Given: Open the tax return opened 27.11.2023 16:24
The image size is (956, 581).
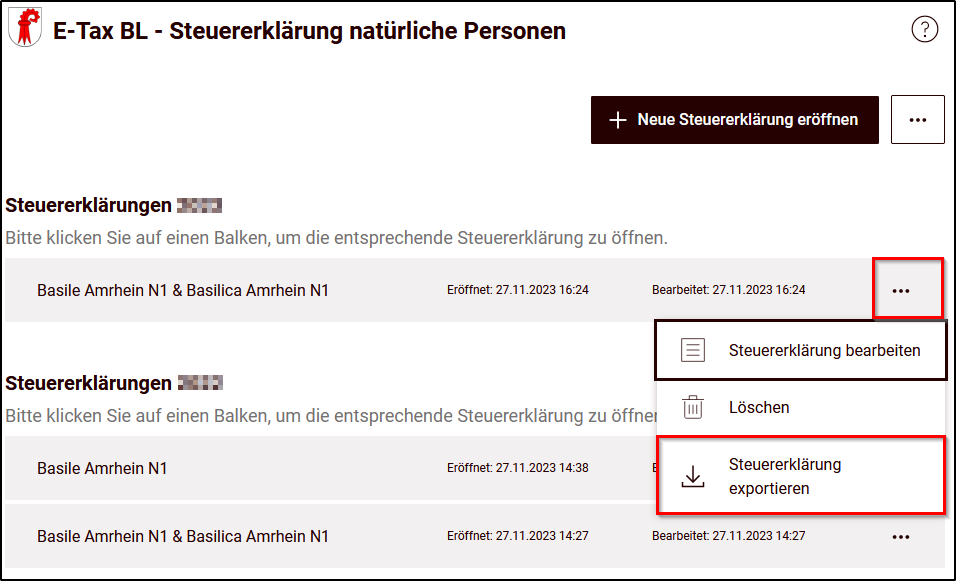Looking at the screenshot, I should coord(439,290).
